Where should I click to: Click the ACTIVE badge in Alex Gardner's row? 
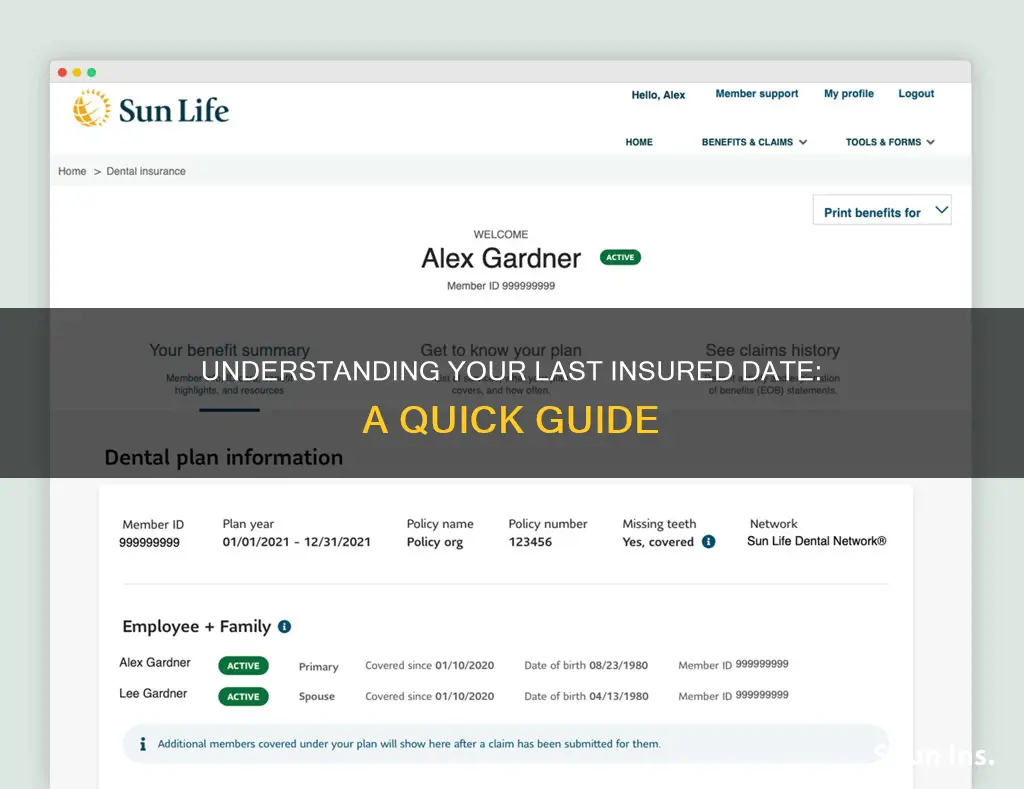pyautogui.click(x=243, y=666)
